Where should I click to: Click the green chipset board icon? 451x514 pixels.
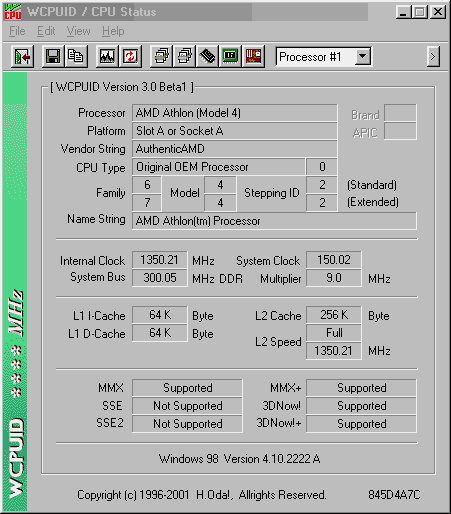point(230,56)
